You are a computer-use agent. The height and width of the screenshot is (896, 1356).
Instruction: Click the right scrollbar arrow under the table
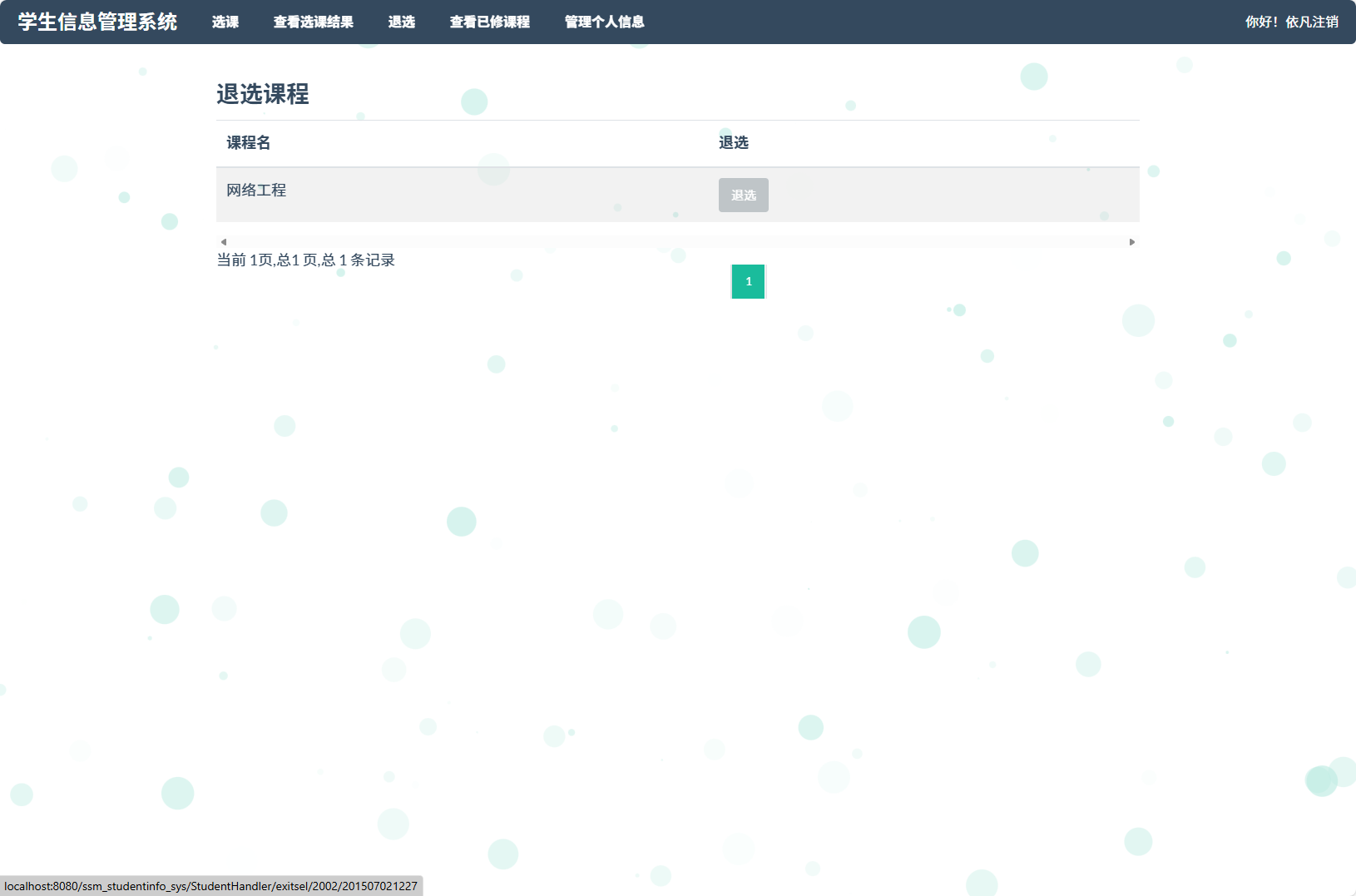click(1132, 241)
